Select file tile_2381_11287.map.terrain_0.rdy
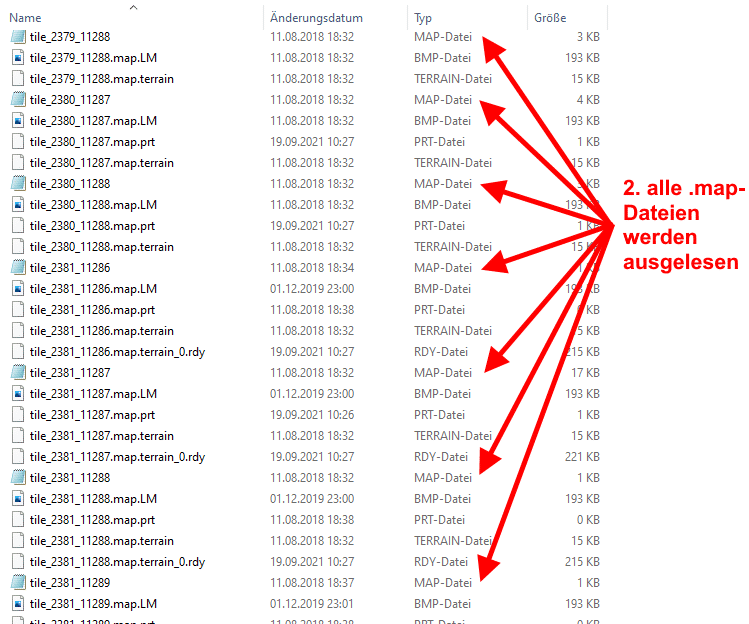Viewport: 749px width, 624px height. pyautogui.click(x=117, y=457)
